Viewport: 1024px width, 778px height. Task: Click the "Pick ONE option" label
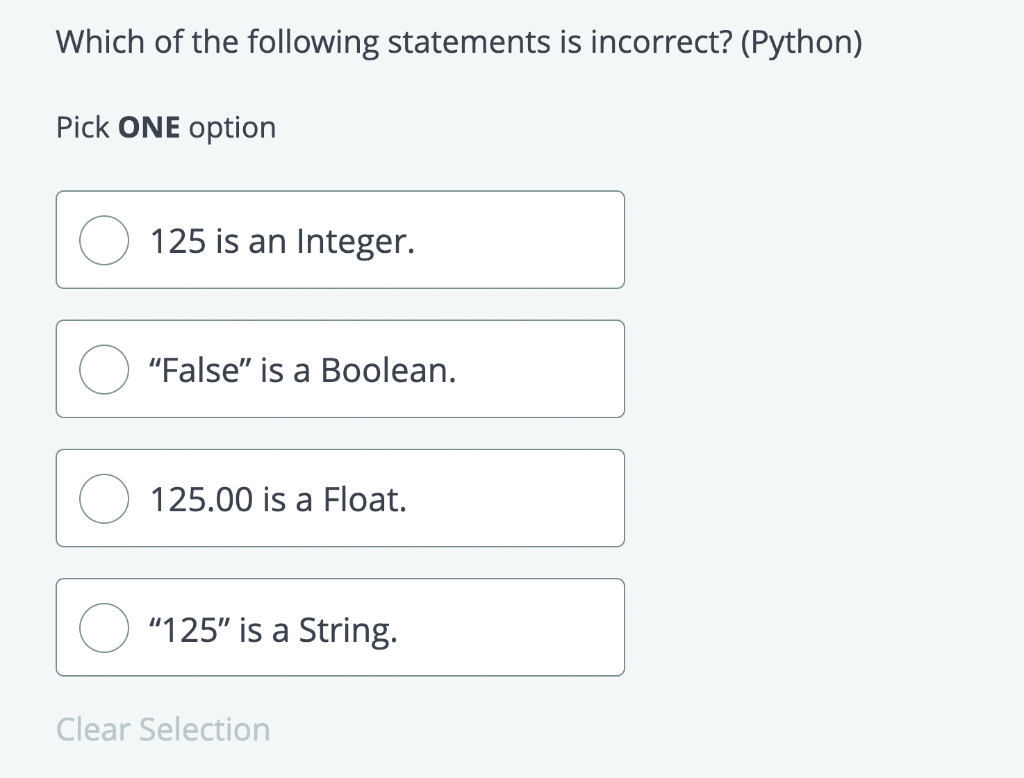pyautogui.click(x=166, y=127)
